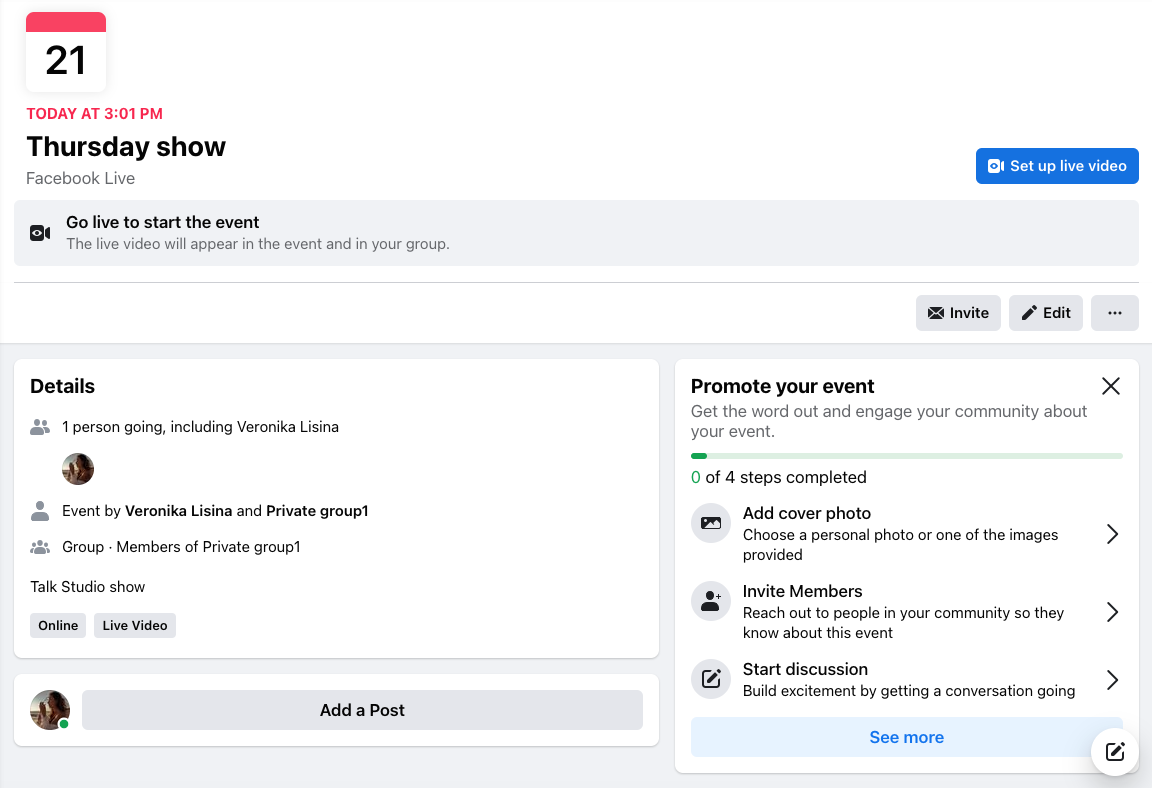The image size is (1152, 788).
Task: Expand the Add cover photo step chevron
Action: tap(1112, 534)
